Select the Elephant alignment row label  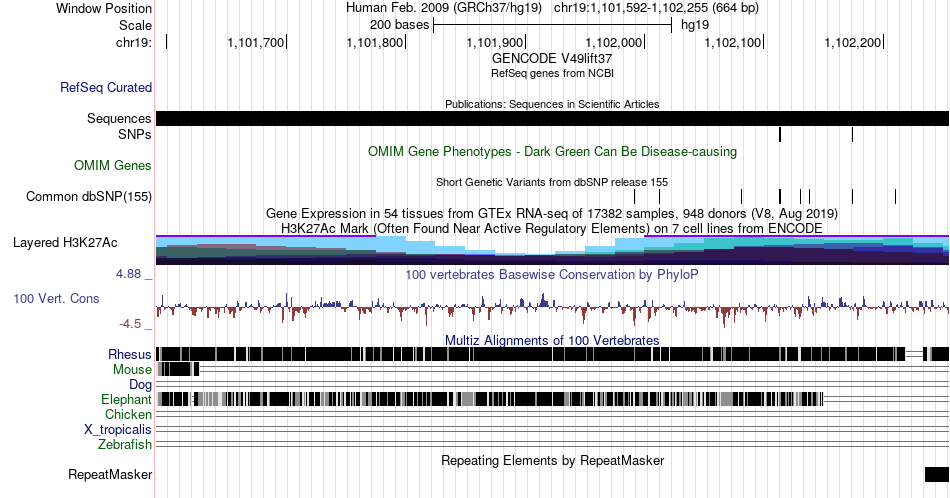127,399
